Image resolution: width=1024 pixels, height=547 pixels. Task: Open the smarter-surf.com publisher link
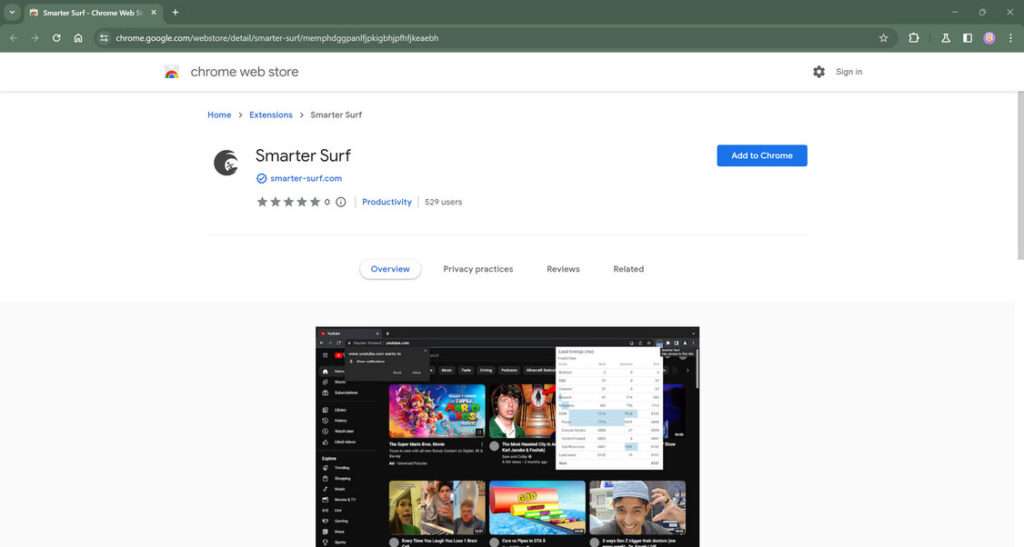(x=306, y=178)
